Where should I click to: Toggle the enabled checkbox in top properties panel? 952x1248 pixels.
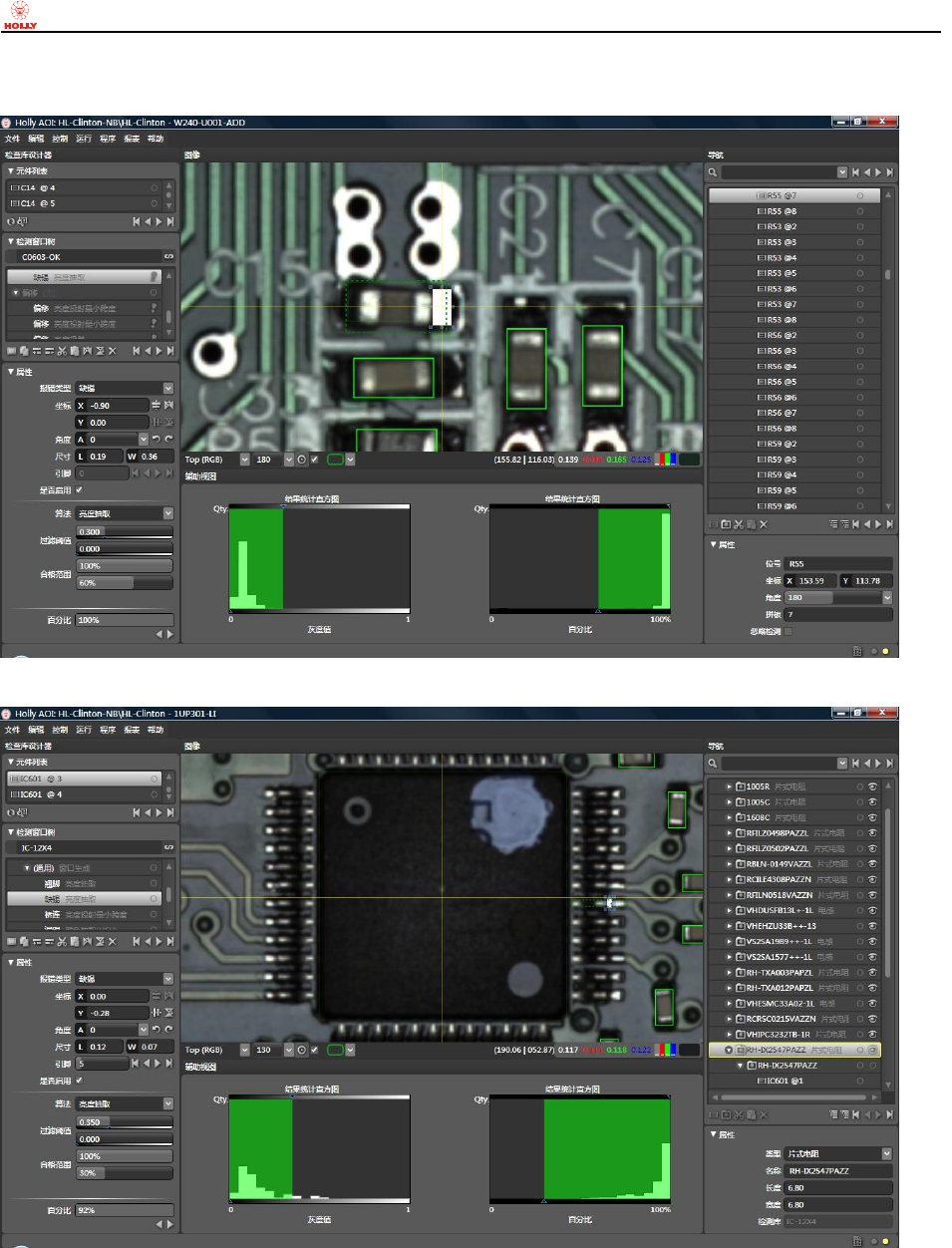[x=80, y=490]
